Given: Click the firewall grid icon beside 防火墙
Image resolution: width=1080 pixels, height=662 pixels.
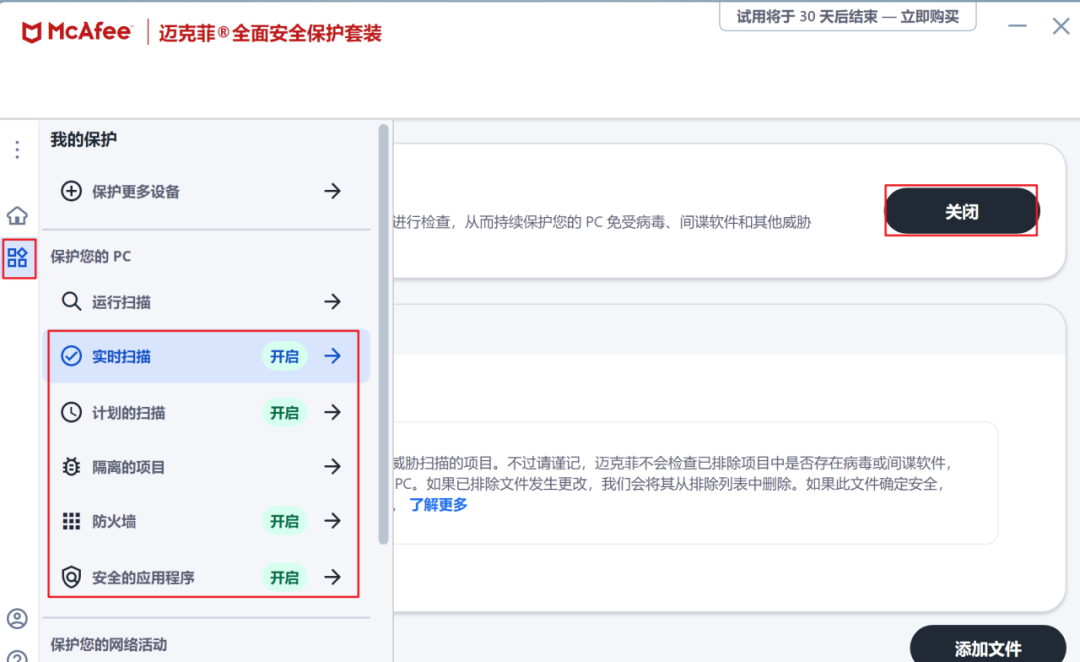Looking at the screenshot, I should 71,521.
